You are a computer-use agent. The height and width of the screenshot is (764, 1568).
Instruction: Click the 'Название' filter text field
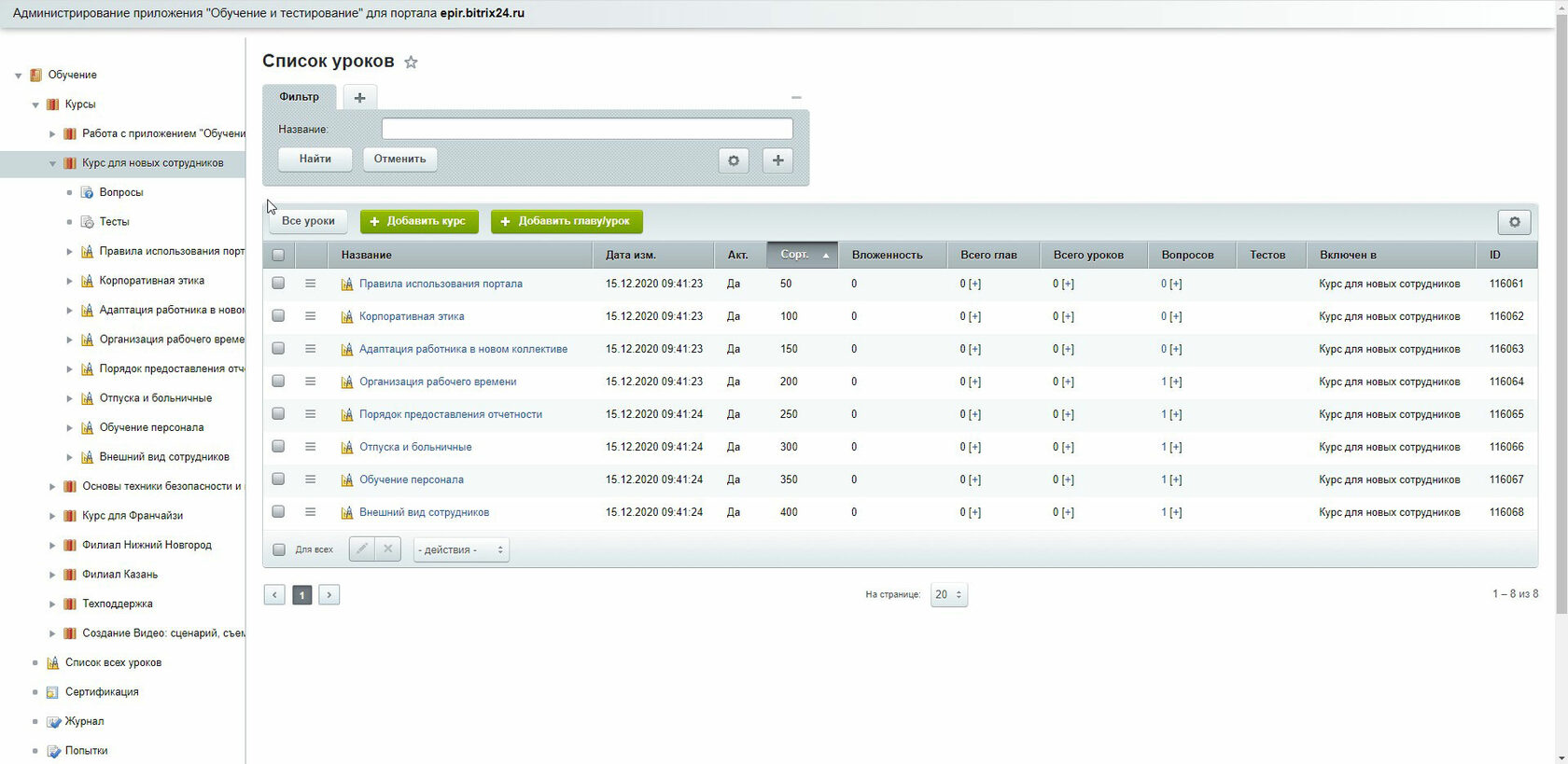587,129
